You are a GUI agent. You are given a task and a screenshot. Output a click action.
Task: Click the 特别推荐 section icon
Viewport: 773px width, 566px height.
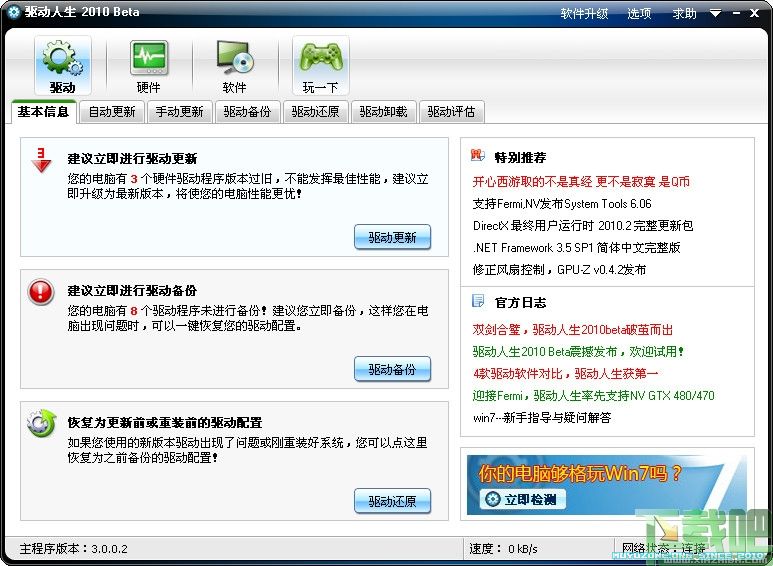point(478,155)
